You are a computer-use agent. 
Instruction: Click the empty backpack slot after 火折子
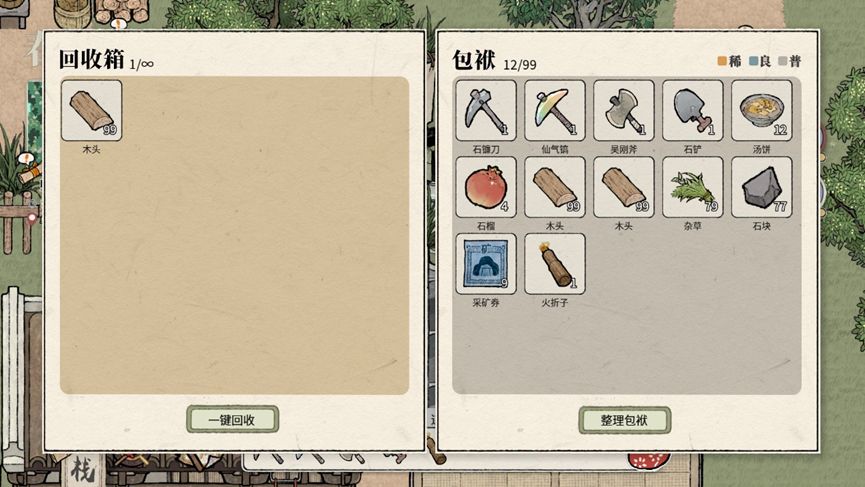coord(624,264)
